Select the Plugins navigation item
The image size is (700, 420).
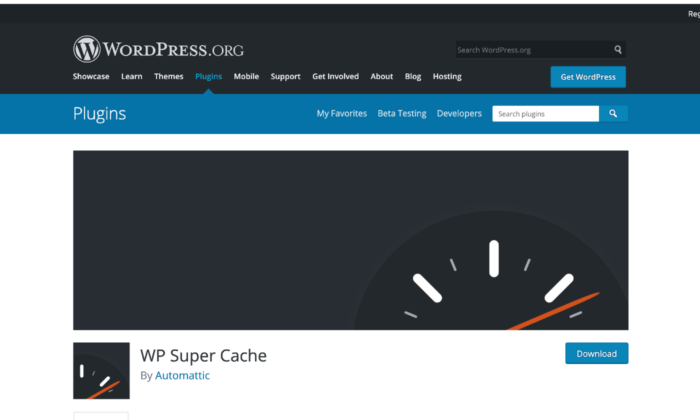(208, 76)
